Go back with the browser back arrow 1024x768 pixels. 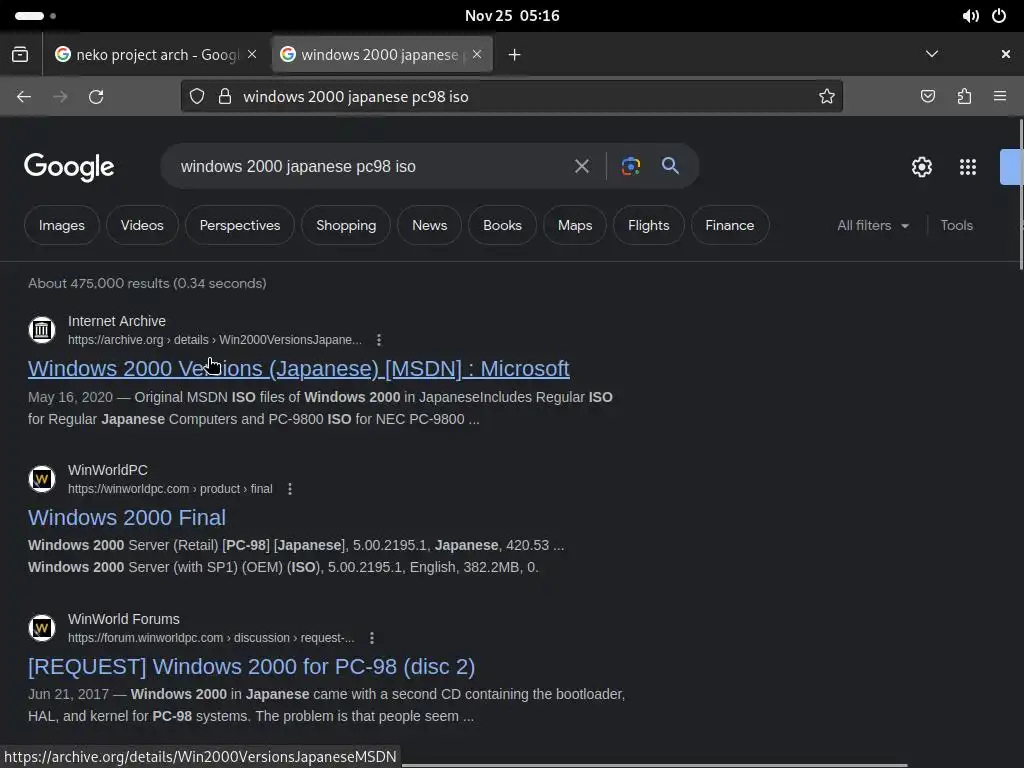(24, 97)
